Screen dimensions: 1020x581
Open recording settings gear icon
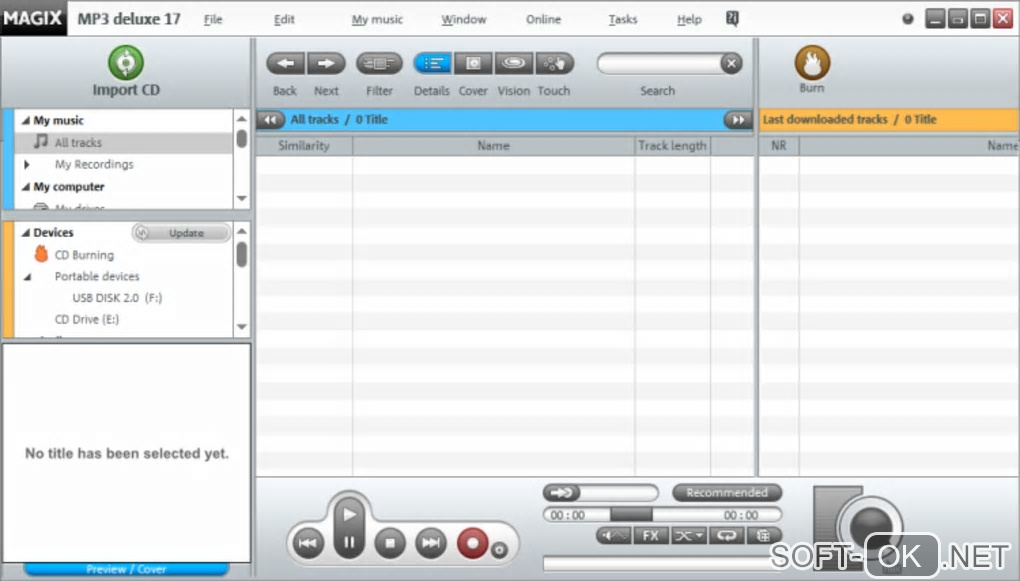(x=499, y=550)
